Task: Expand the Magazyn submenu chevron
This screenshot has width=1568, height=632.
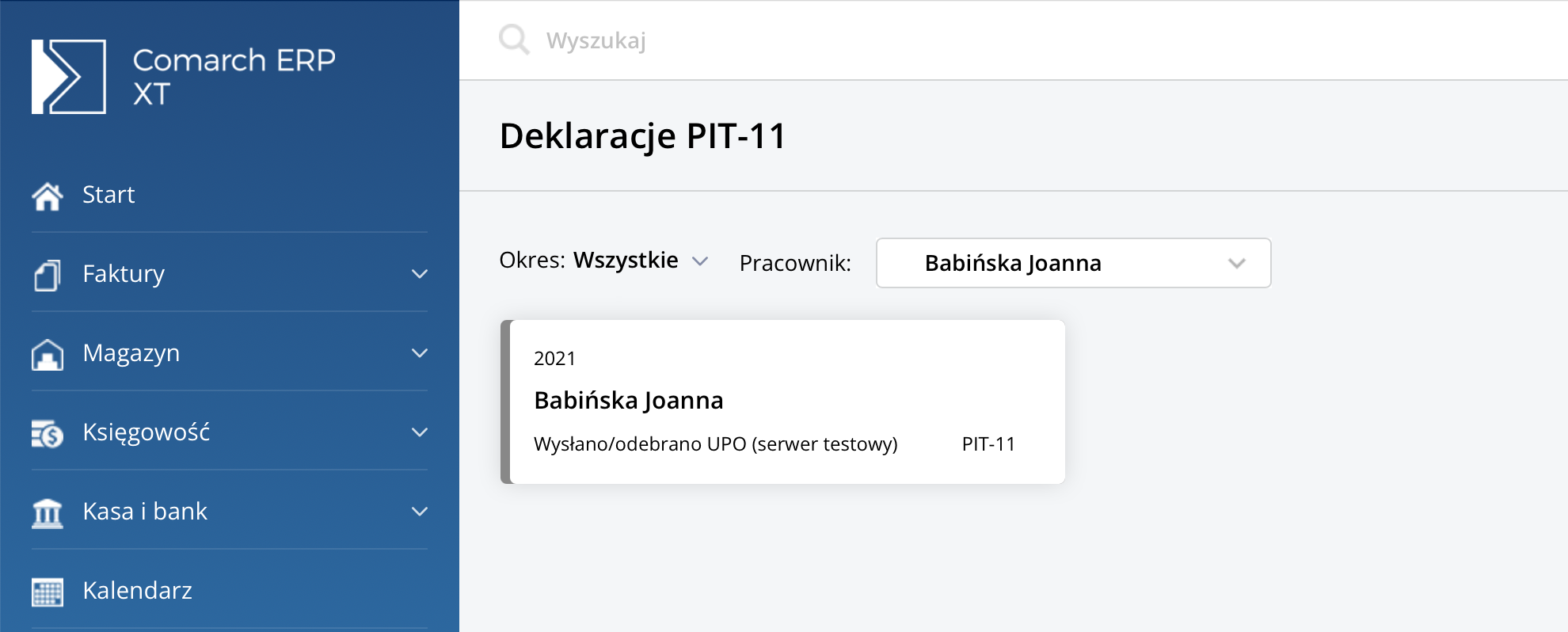Action: [x=420, y=353]
